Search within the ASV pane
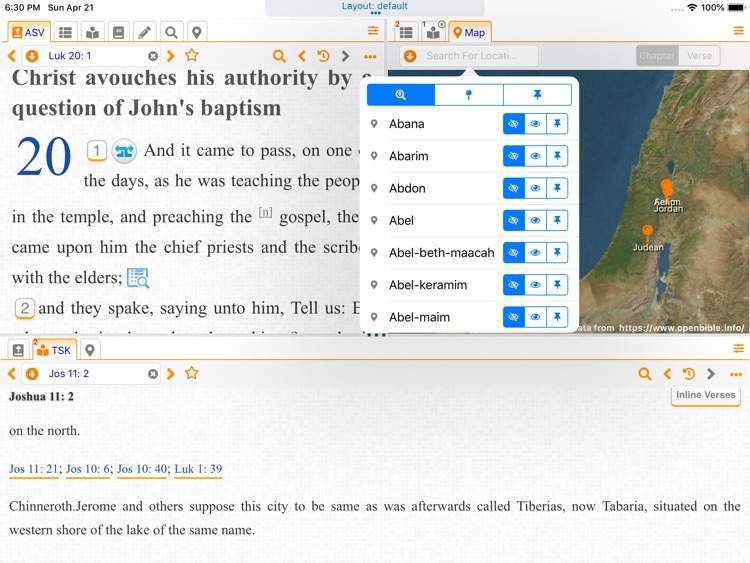Viewport: 750px width, 563px height. pyautogui.click(x=279, y=56)
